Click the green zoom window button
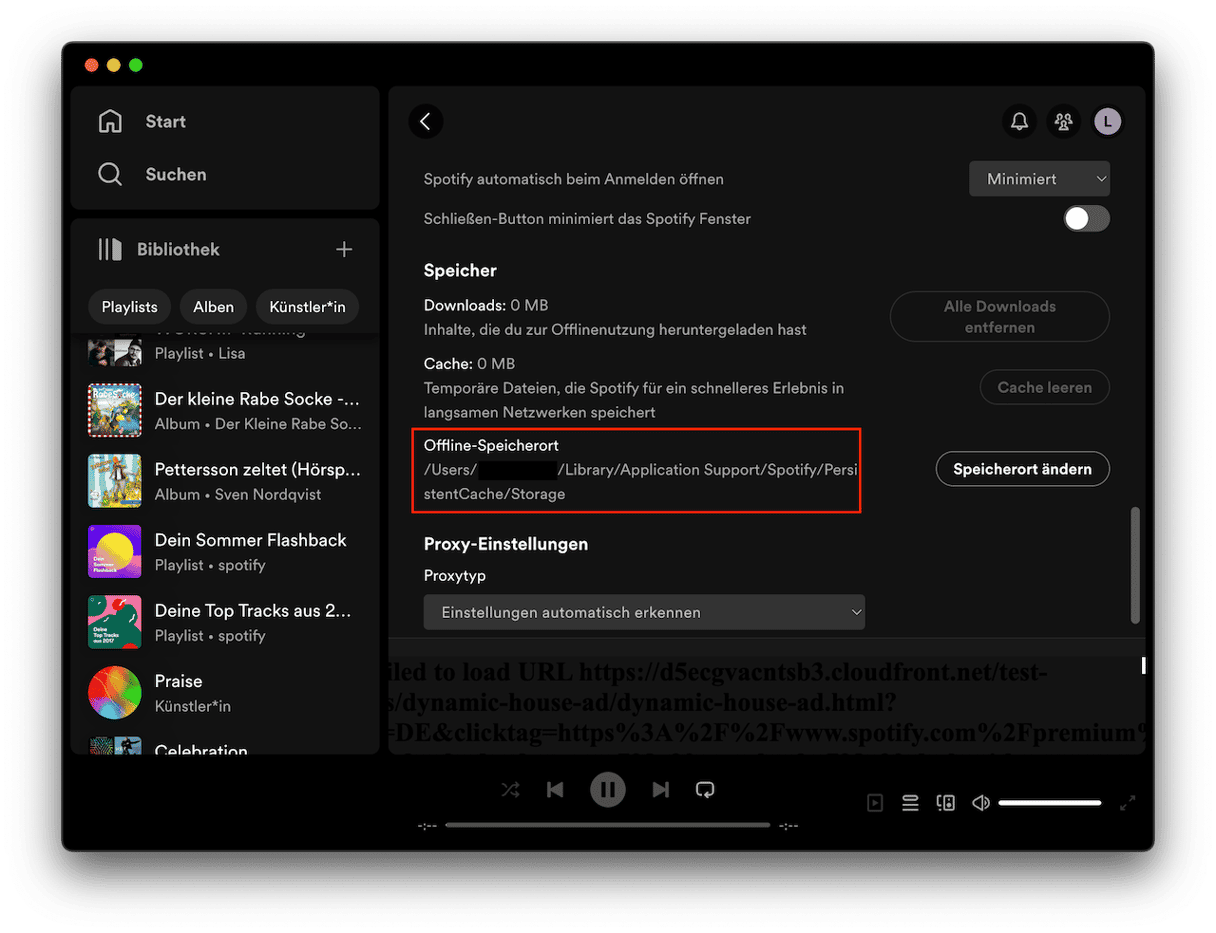This screenshot has height=933, width=1216. coord(136,65)
